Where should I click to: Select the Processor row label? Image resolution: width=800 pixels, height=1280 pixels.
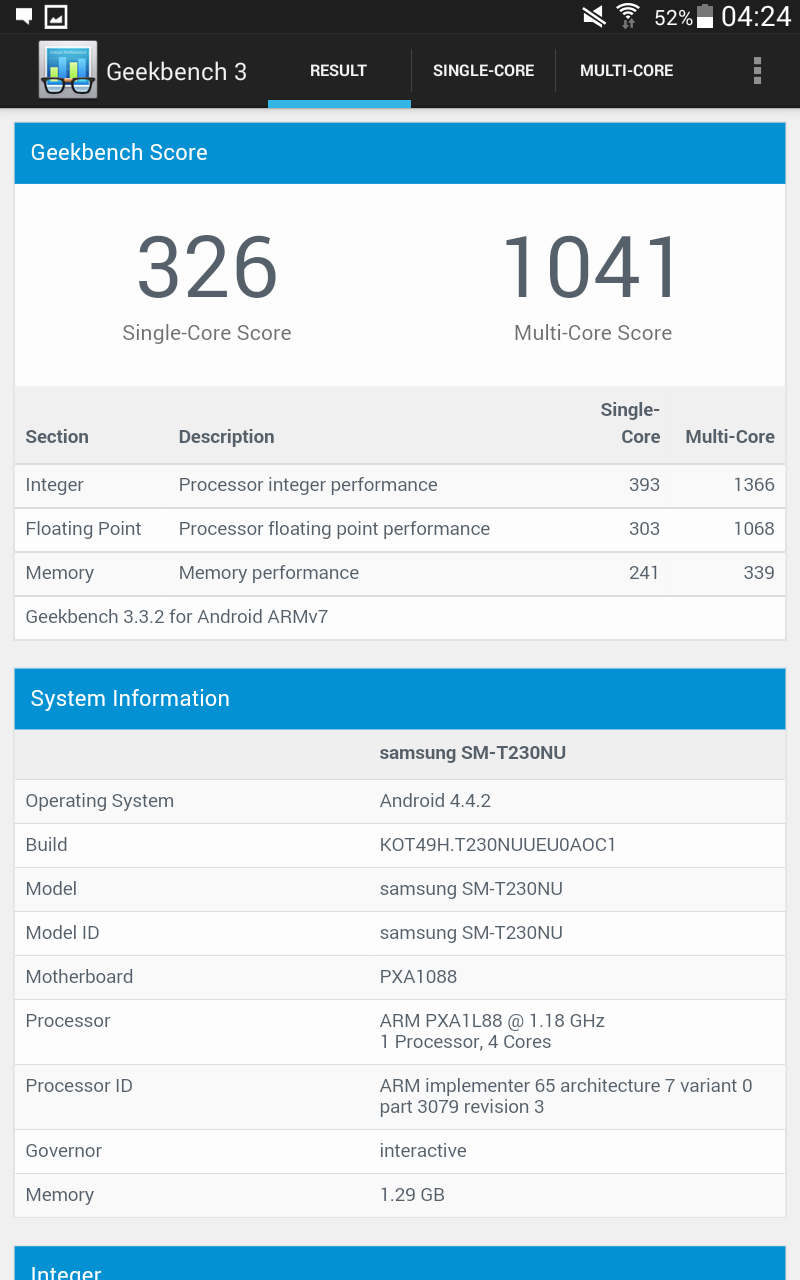click(68, 1021)
